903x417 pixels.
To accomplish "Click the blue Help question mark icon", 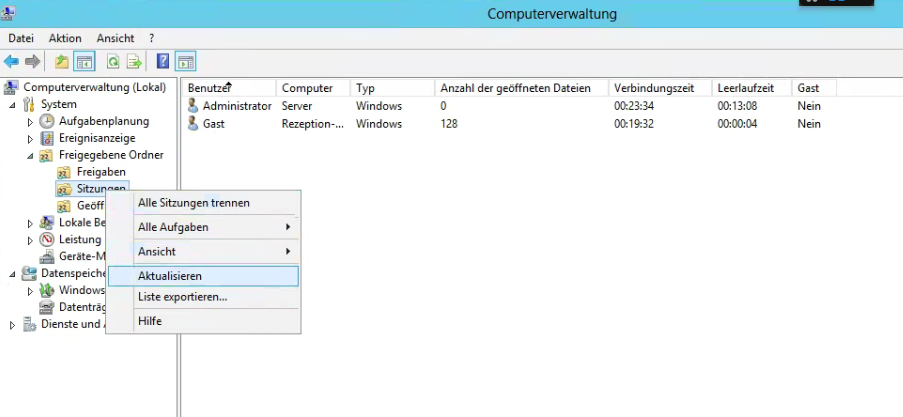I will pyautogui.click(x=163, y=62).
